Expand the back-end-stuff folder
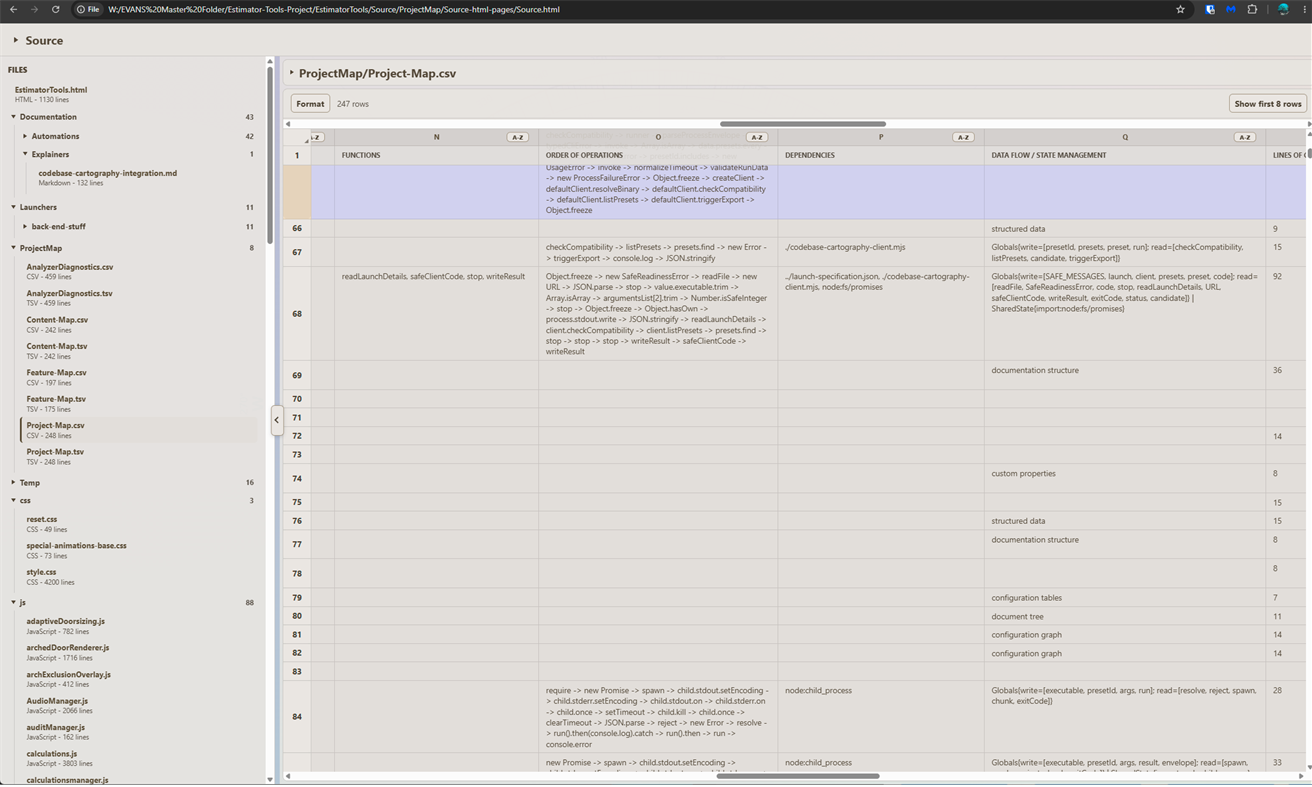 click(26, 226)
